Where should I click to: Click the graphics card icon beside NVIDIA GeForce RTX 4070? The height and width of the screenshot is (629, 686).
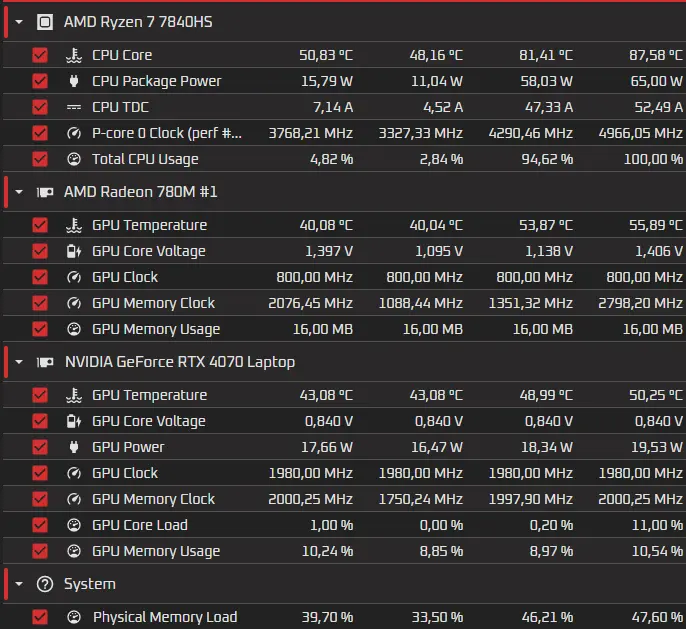click(x=45, y=362)
